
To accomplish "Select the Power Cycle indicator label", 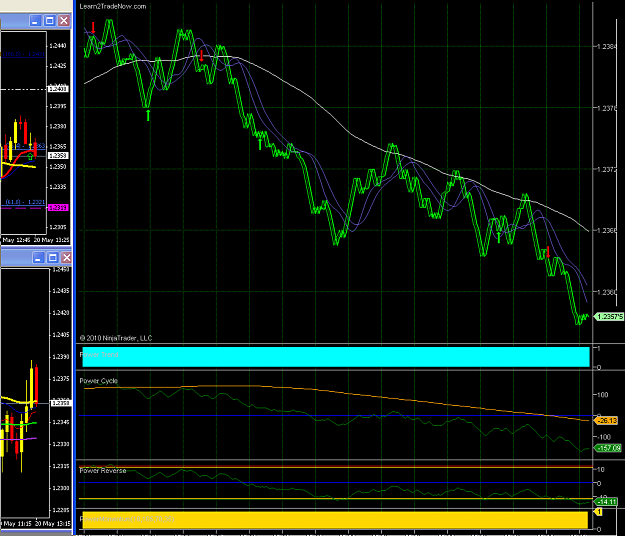I will pyautogui.click(x=98, y=381).
